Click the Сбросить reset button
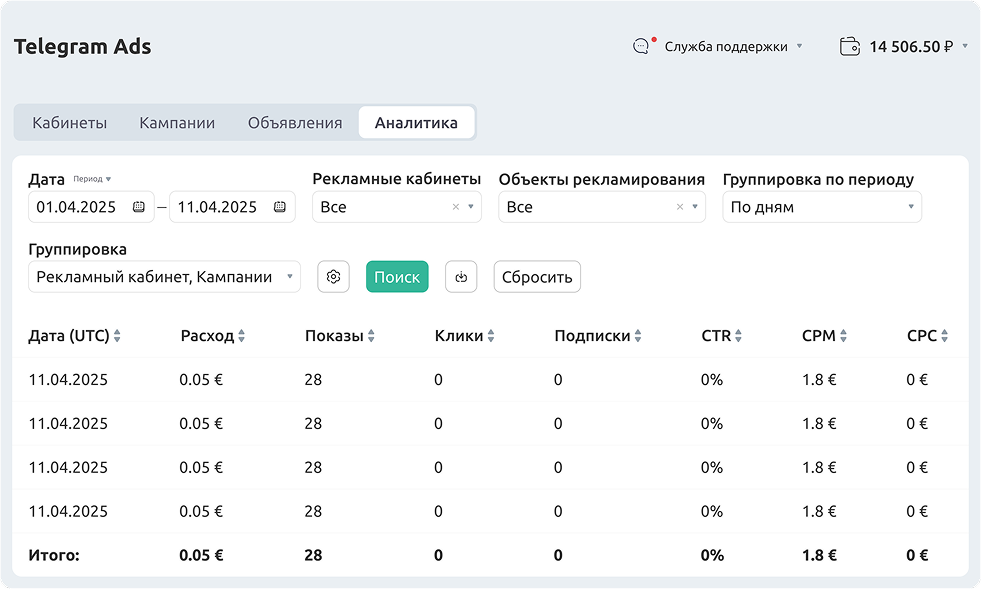The height and width of the screenshot is (589, 981). pos(537,277)
